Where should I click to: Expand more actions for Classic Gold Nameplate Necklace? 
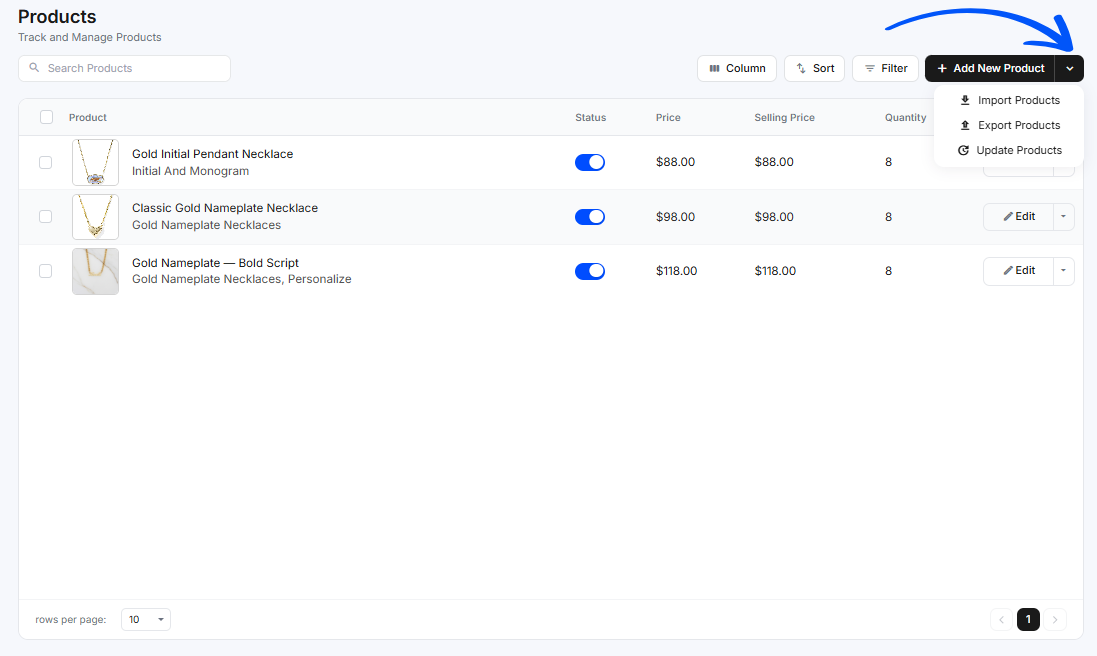click(x=1063, y=217)
